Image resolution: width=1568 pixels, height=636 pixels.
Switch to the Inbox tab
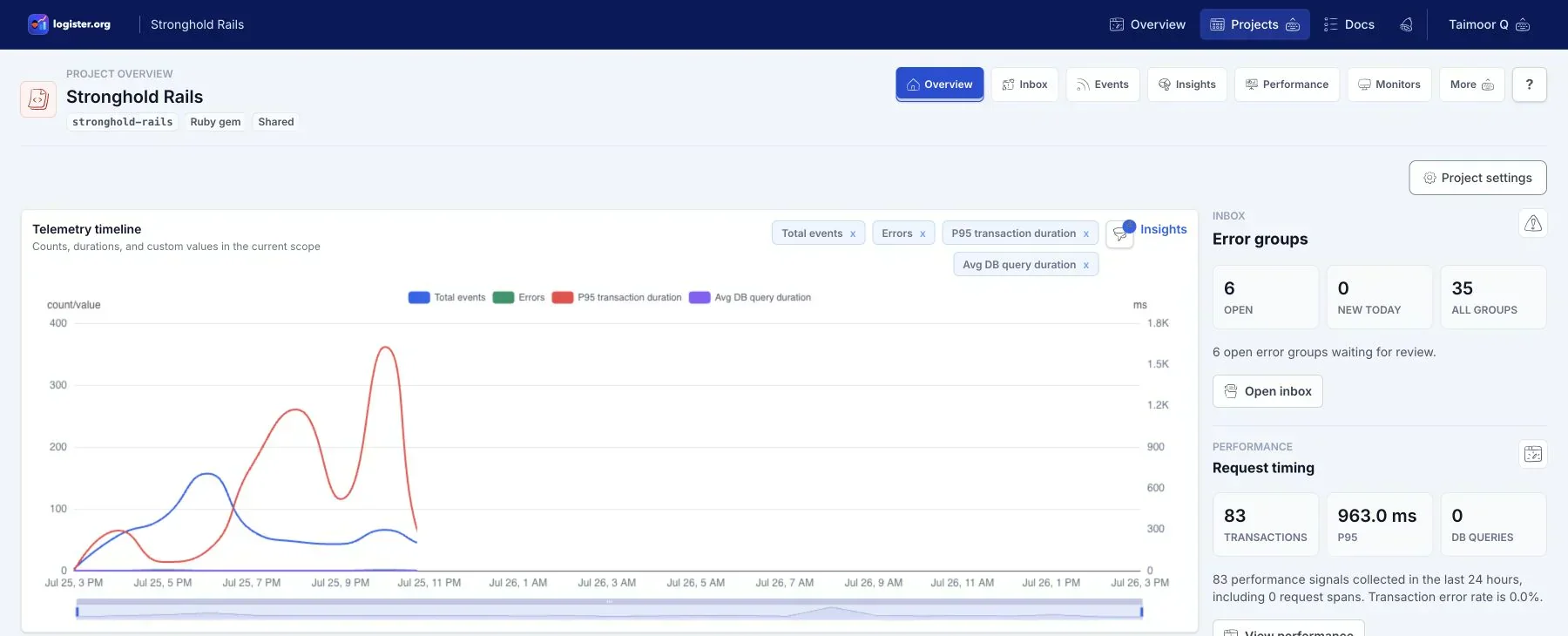[1024, 85]
